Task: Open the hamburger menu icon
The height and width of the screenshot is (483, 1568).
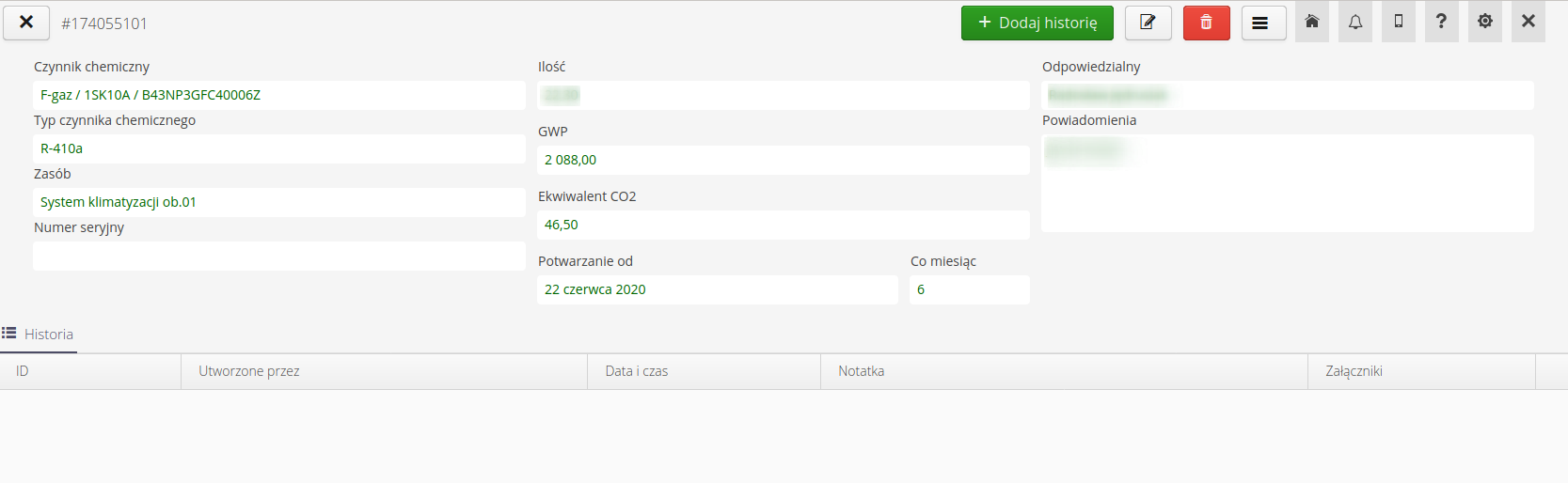Action: tap(1262, 23)
